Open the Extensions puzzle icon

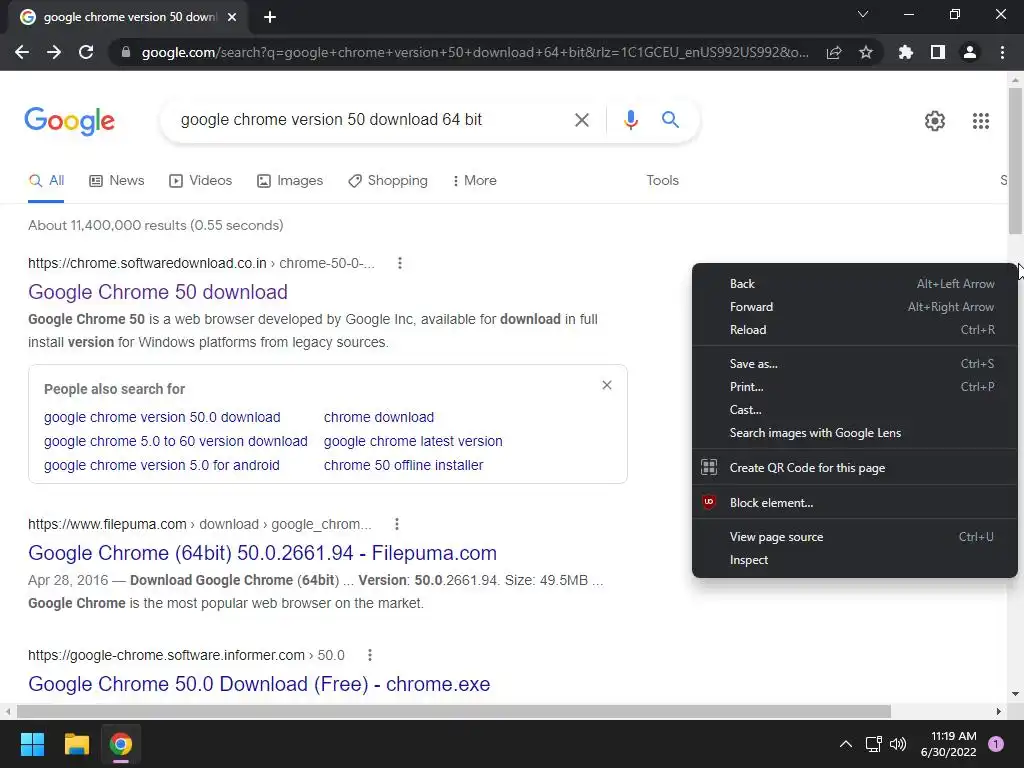[906, 52]
